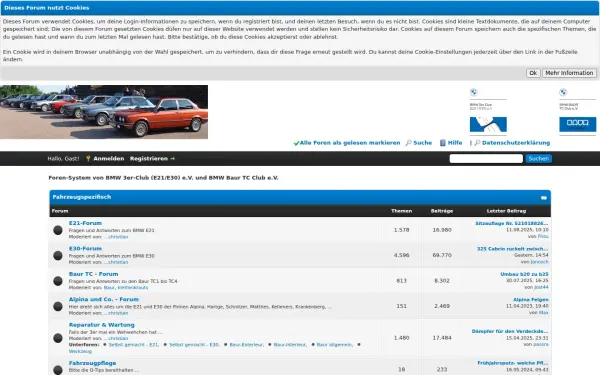
Task: Open last post 'Dämpfer für den Verdeckde...'
Action: click(x=510, y=331)
